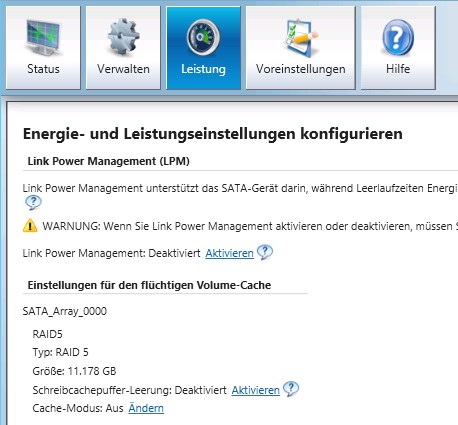This screenshot has height=425, width=458.
Task: Click the checklist icon on Voreinstellungen tab
Action: 301,37
